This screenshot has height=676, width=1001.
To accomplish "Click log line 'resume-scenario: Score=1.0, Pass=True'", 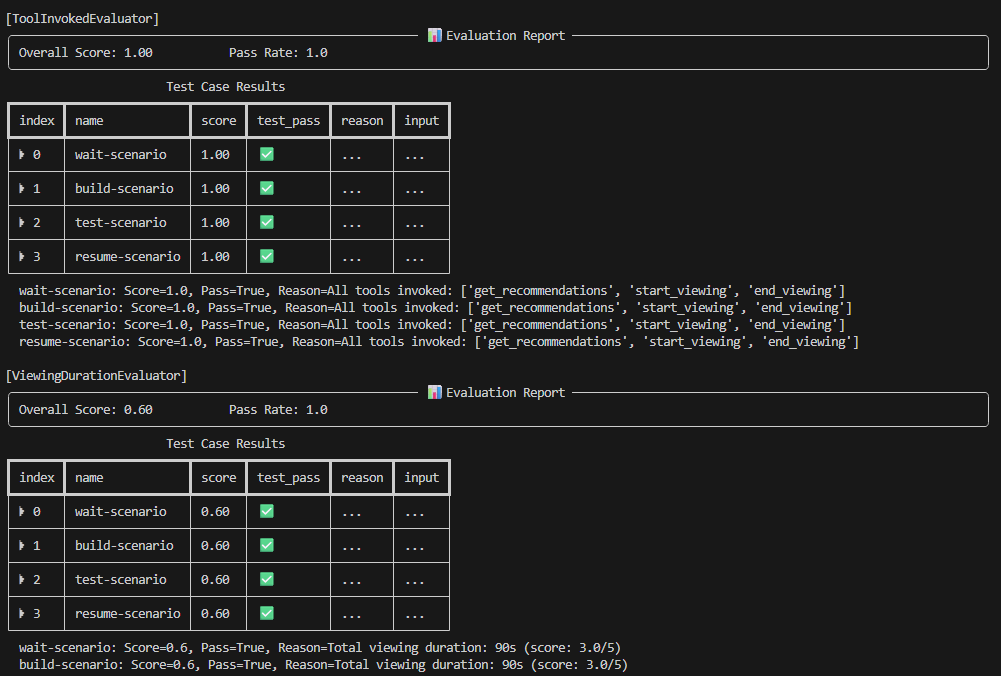I will click(x=439, y=342).
